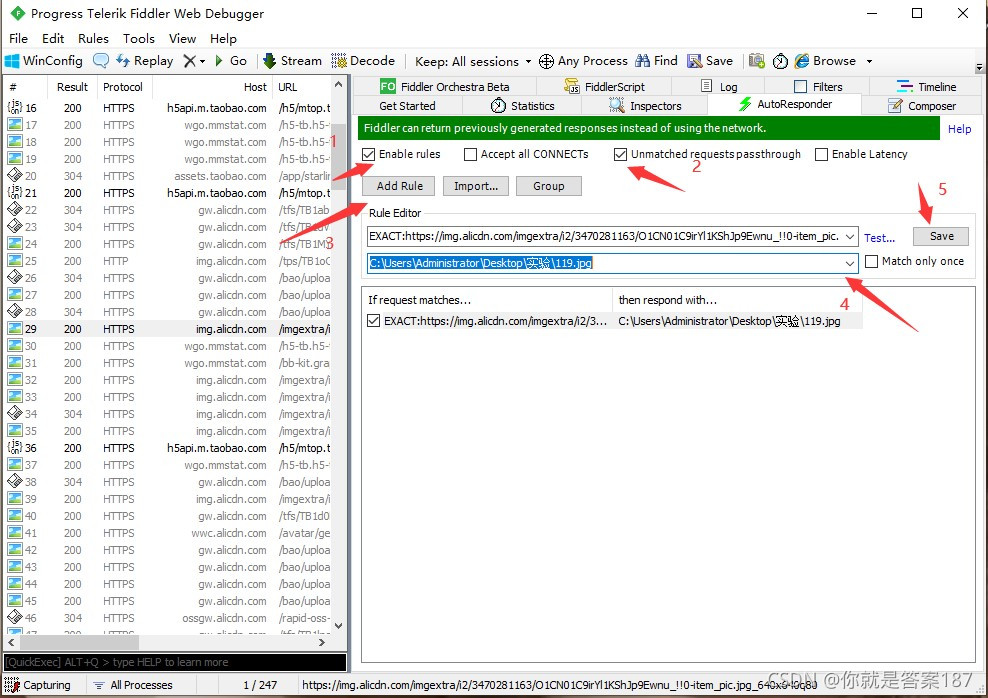Image resolution: width=988 pixels, height=698 pixels.
Task: Toggle Match only once checkbox
Action: 871,261
